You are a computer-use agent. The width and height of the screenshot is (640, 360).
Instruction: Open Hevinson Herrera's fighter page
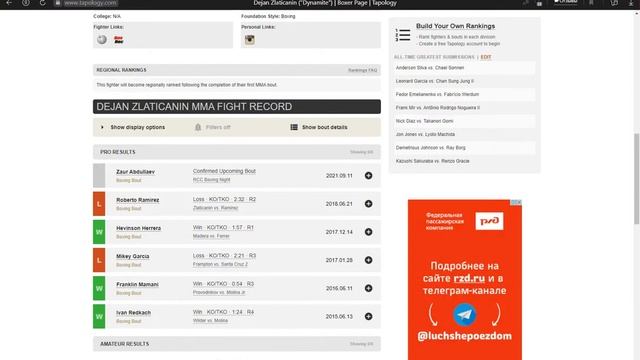click(x=138, y=228)
